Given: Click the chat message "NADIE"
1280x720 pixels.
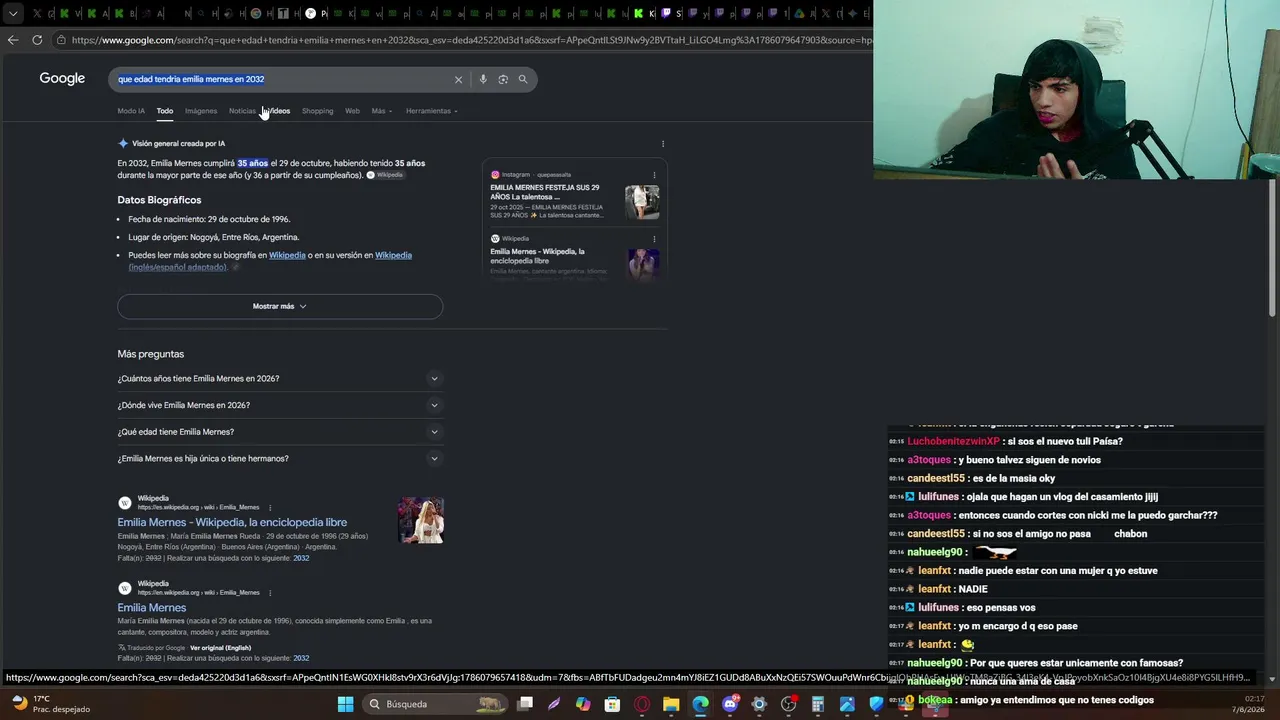Looking at the screenshot, I should (x=973, y=589).
